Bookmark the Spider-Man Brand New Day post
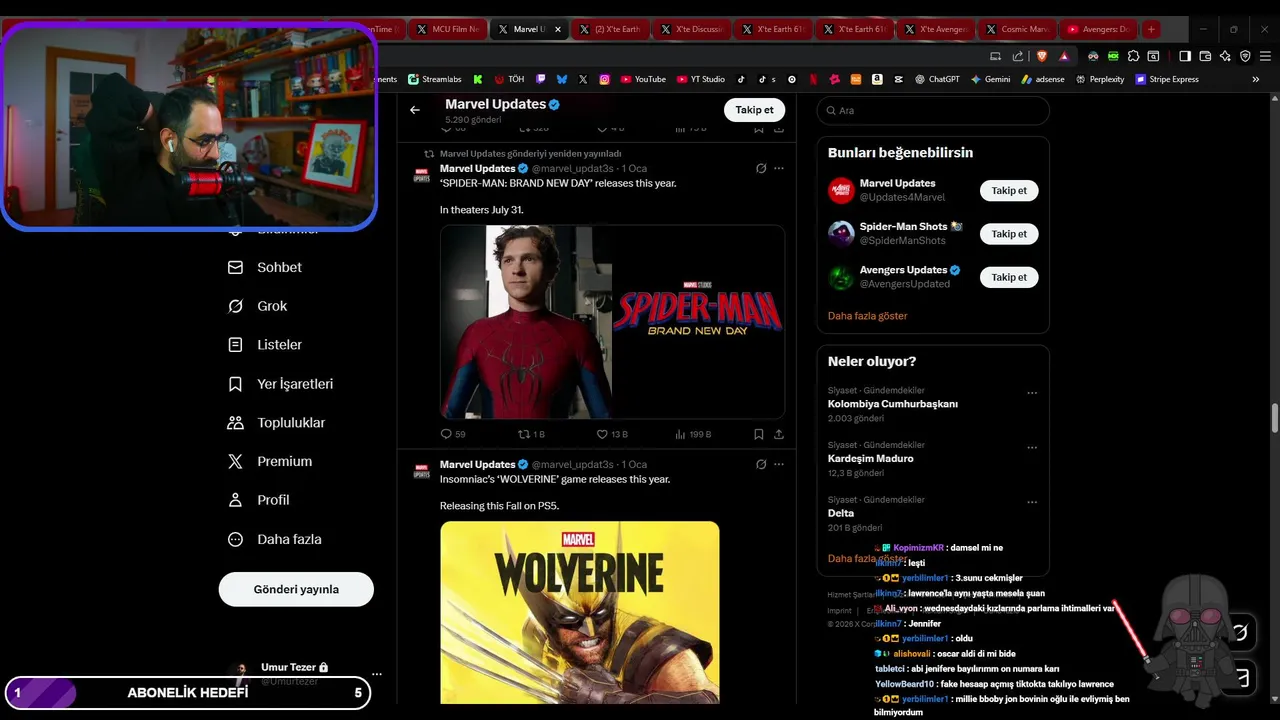1280x720 pixels. tap(759, 434)
